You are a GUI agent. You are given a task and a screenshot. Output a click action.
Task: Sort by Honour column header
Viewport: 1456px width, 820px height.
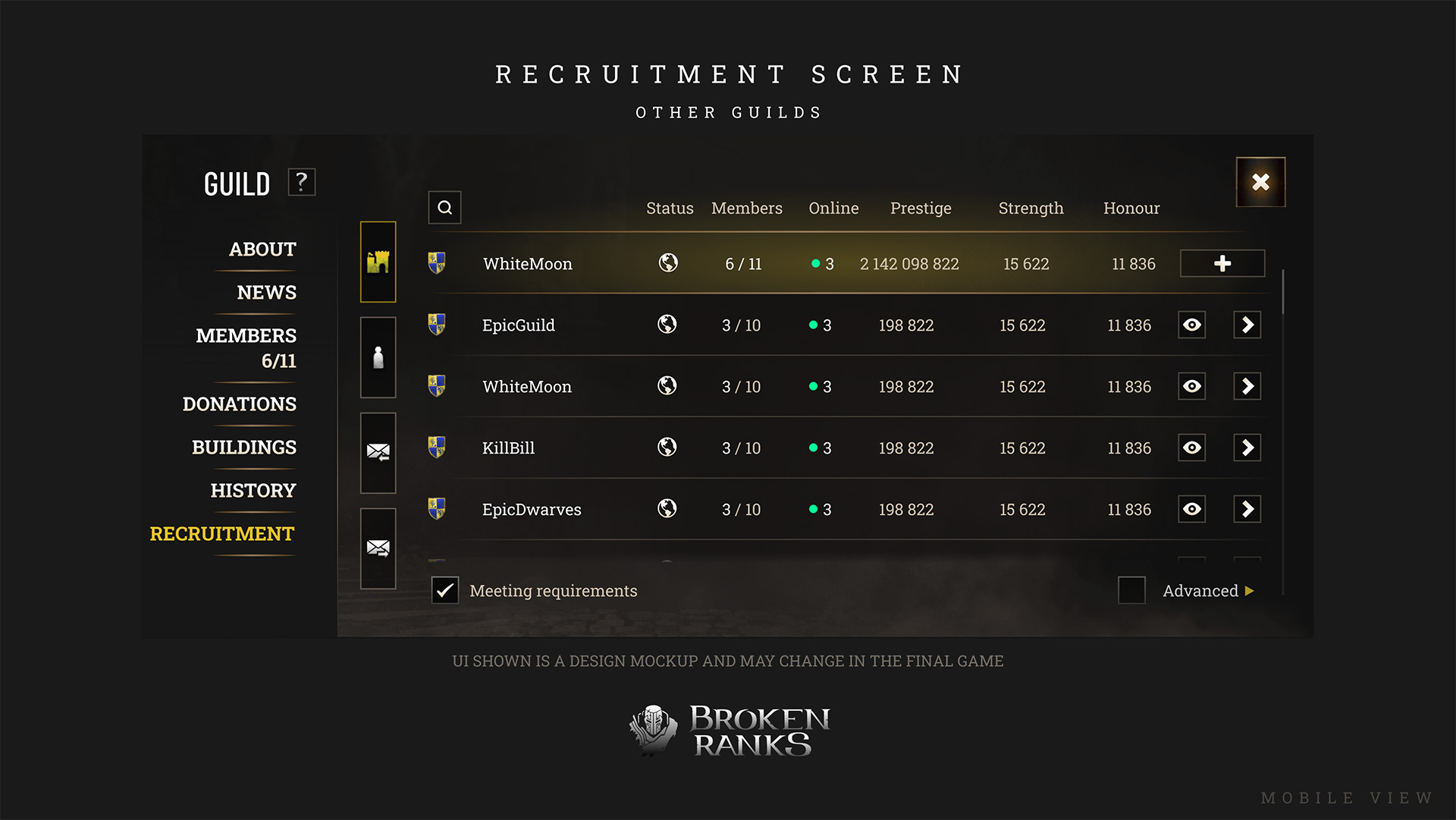1131,208
